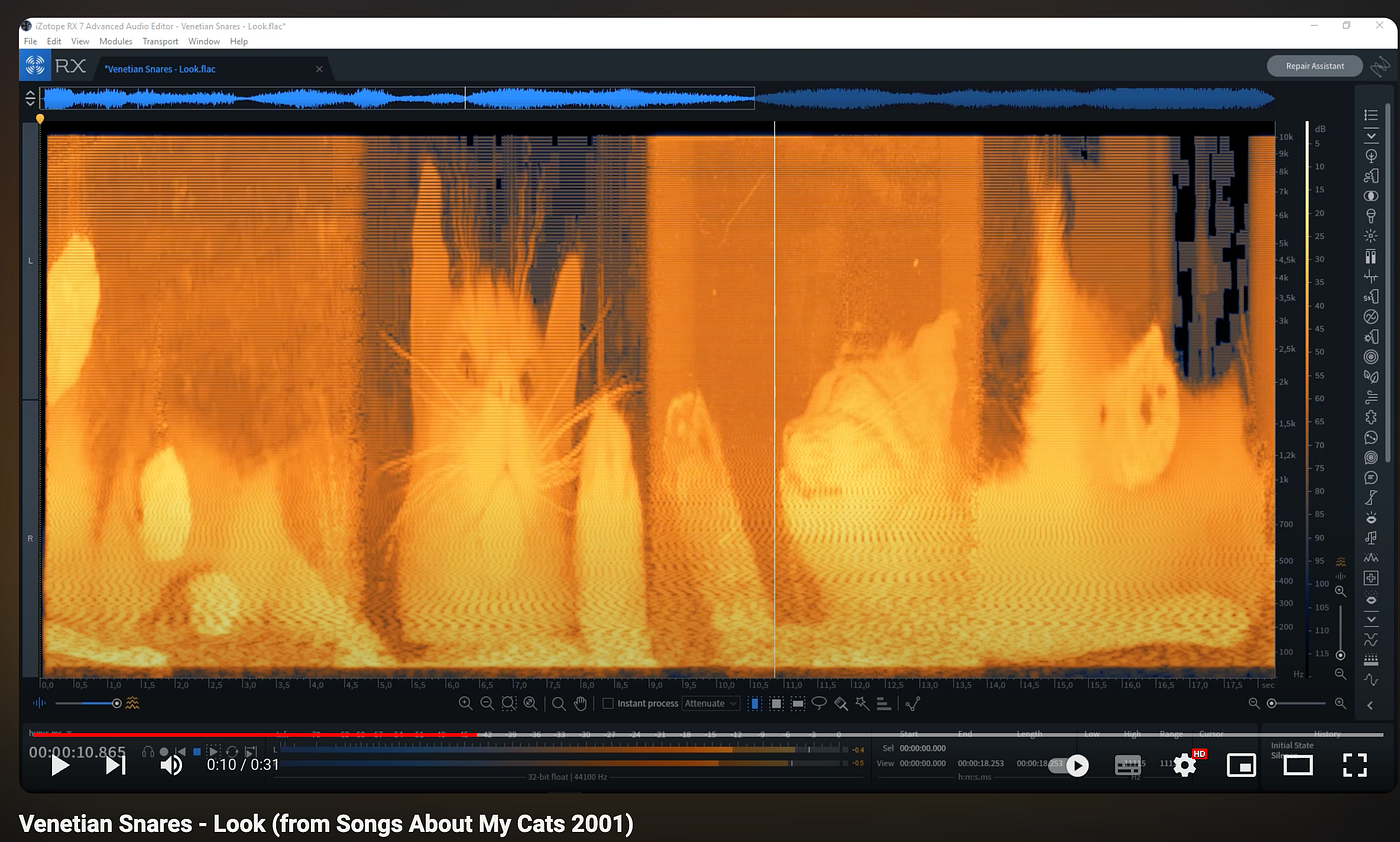The width and height of the screenshot is (1400, 842).
Task: Adjust the waveform/spectrogram opacity slider
Action: 90,704
